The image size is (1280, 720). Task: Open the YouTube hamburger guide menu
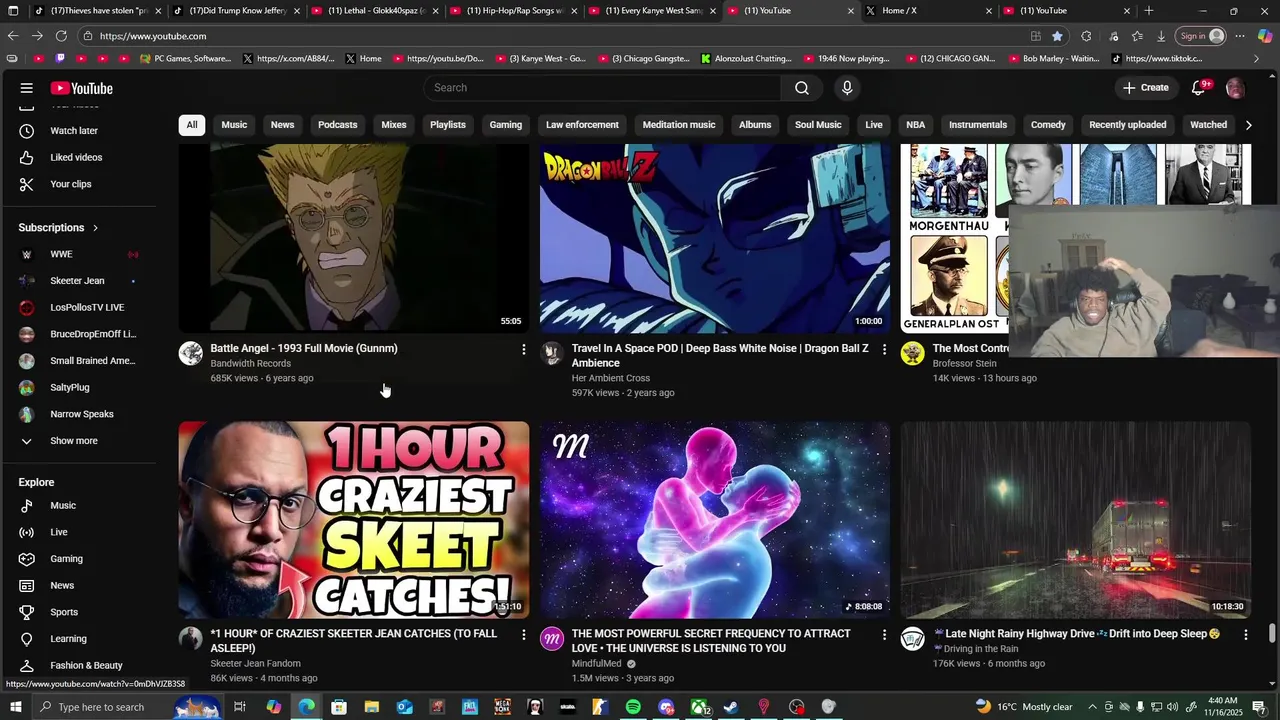pos(27,88)
